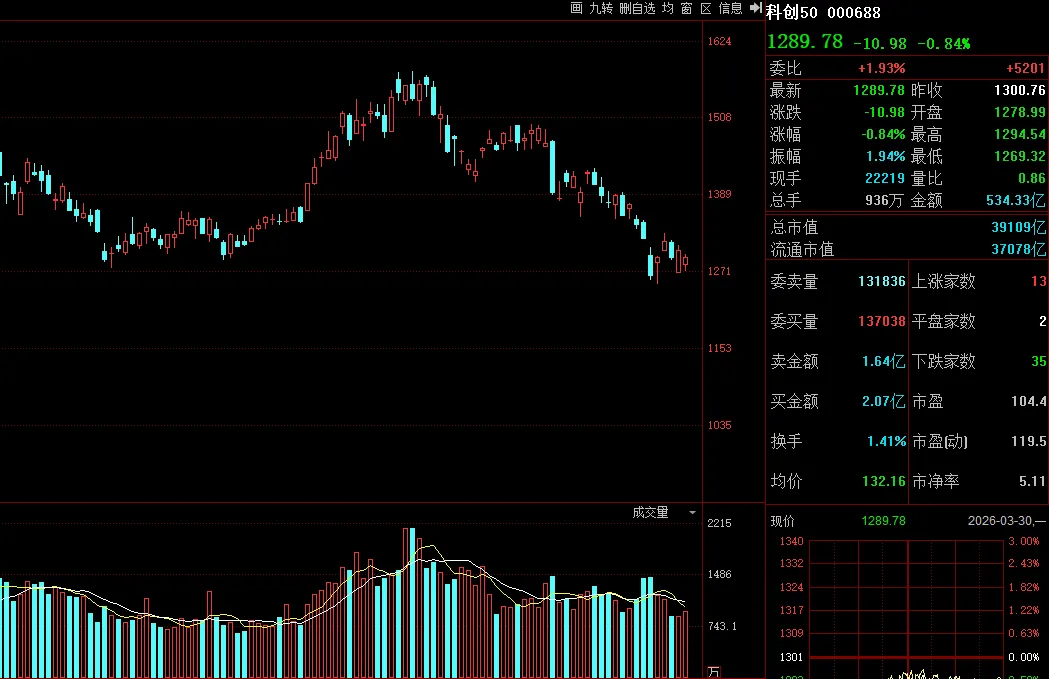This screenshot has width=1049, height=679.
Task: Click the 换手 value 1.41%
Action: [x=886, y=442]
